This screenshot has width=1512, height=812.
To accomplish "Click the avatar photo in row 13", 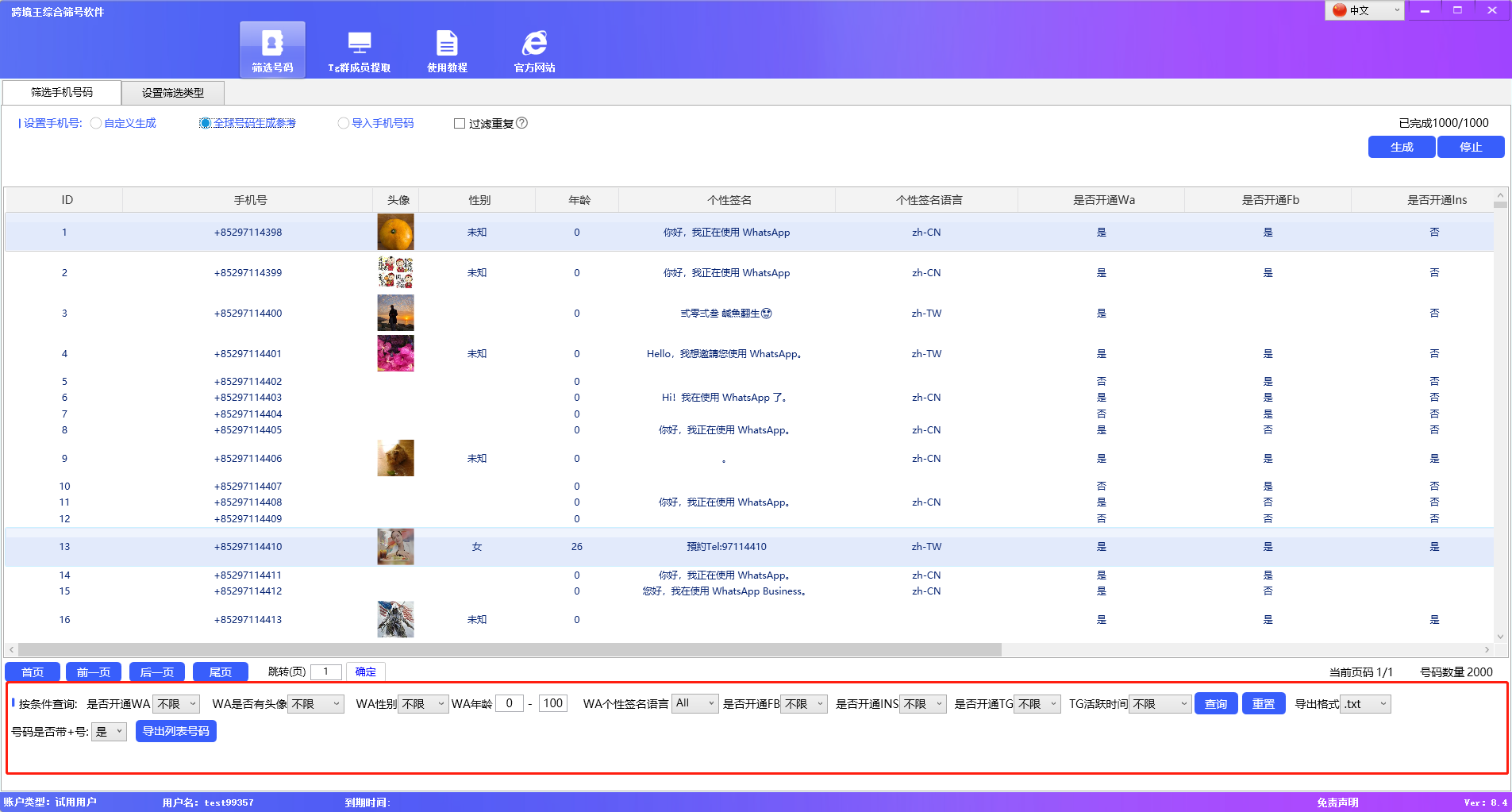I will tap(395, 547).
